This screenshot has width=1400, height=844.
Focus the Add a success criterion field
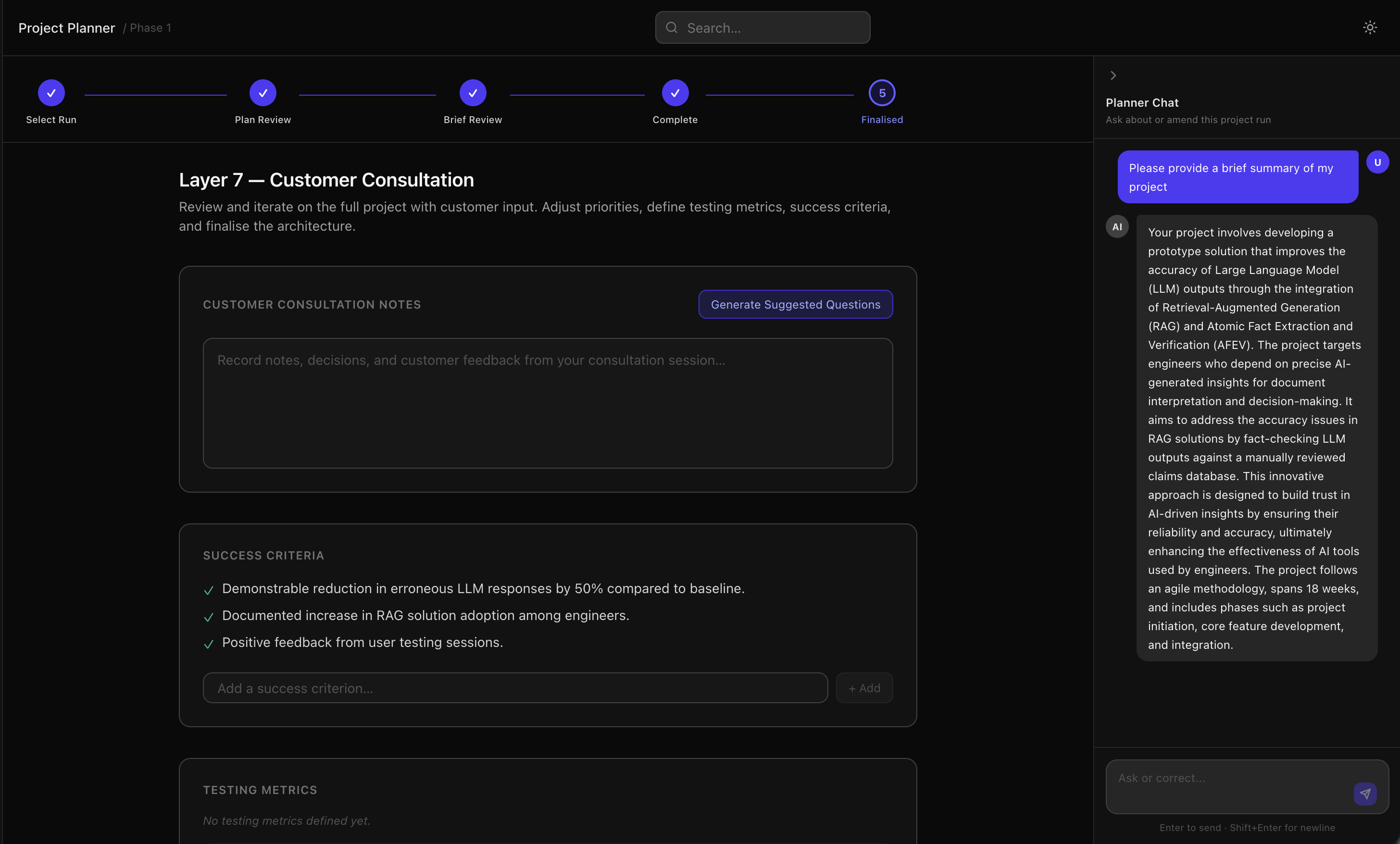[x=515, y=688]
